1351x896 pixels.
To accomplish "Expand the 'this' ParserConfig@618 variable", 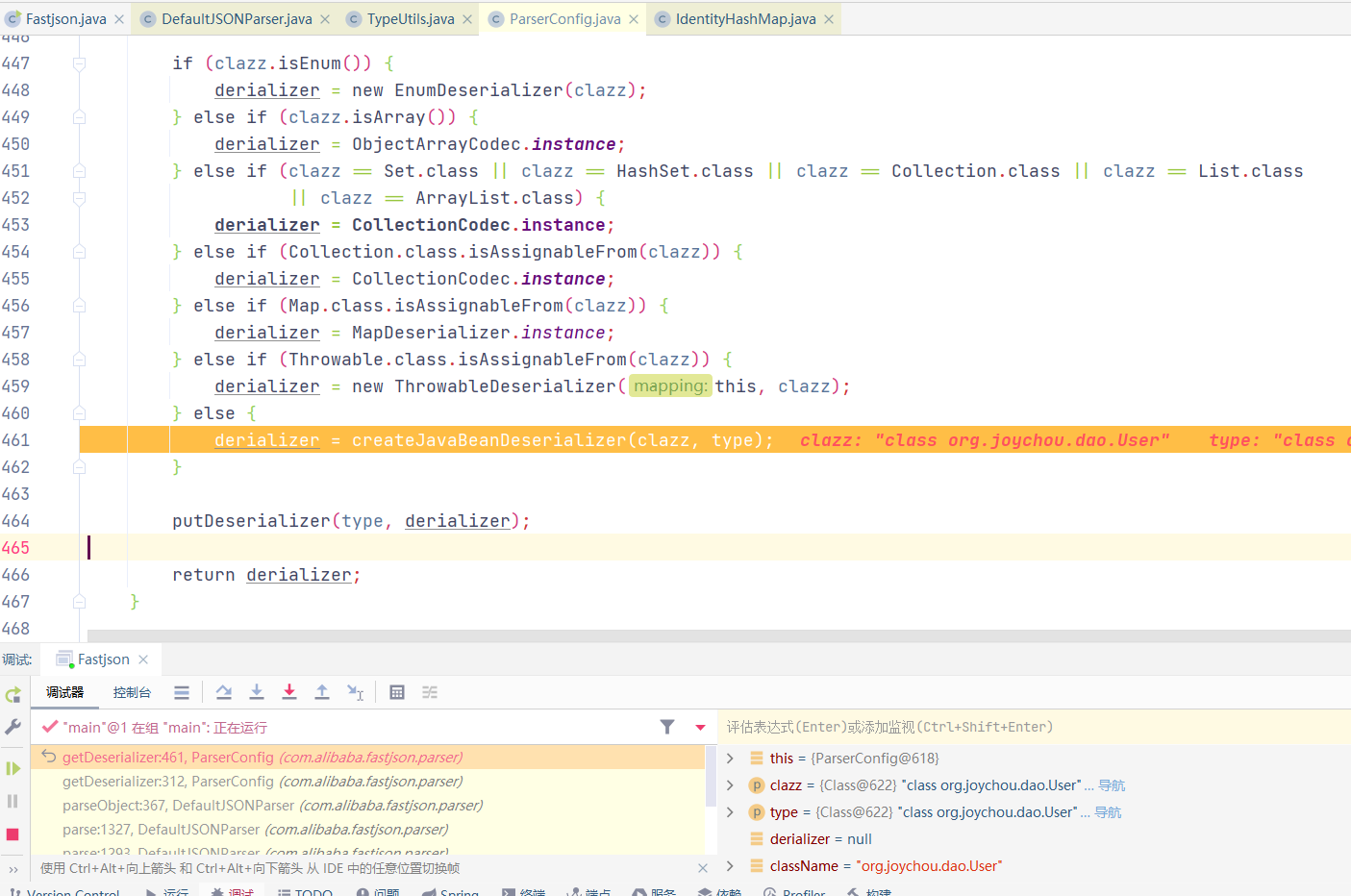I will tap(730, 759).
